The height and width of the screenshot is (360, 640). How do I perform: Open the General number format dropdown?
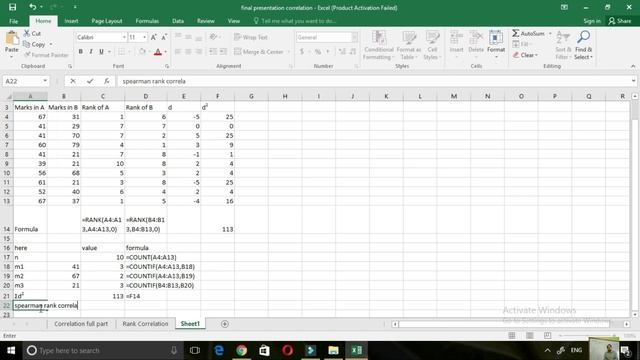[354, 37]
